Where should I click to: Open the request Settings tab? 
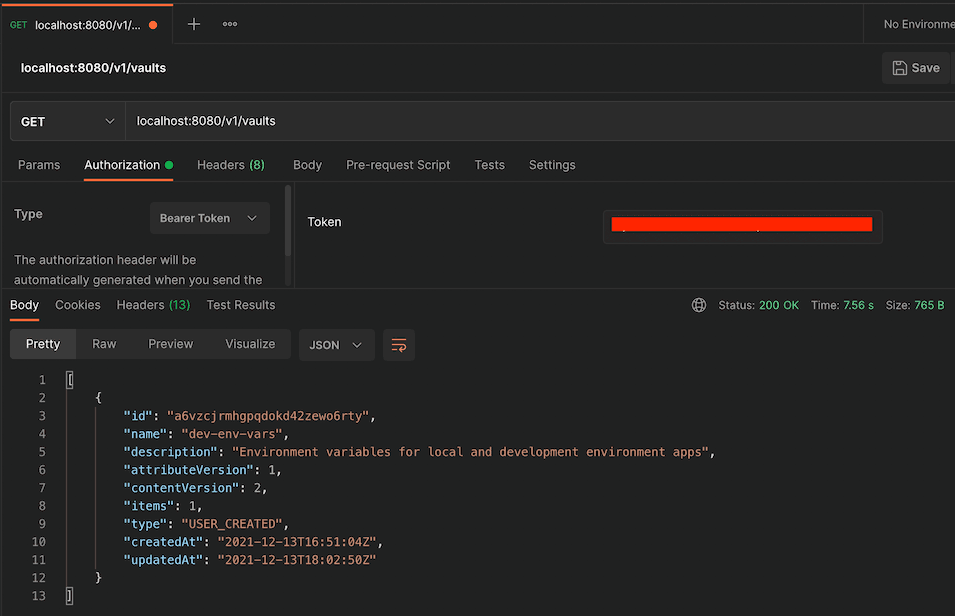pyautogui.click(x=552, y=165)
